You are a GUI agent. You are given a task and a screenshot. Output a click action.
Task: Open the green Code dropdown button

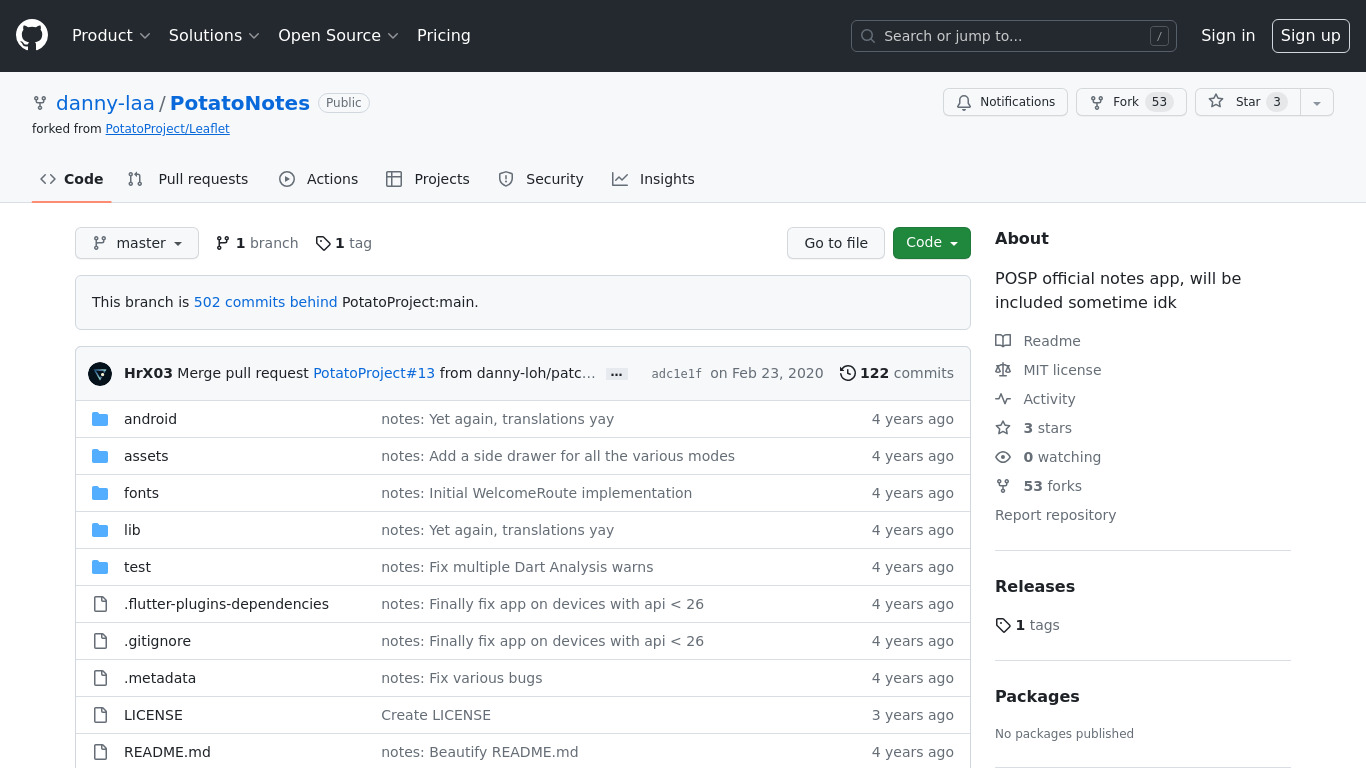(x=932, y=243)
